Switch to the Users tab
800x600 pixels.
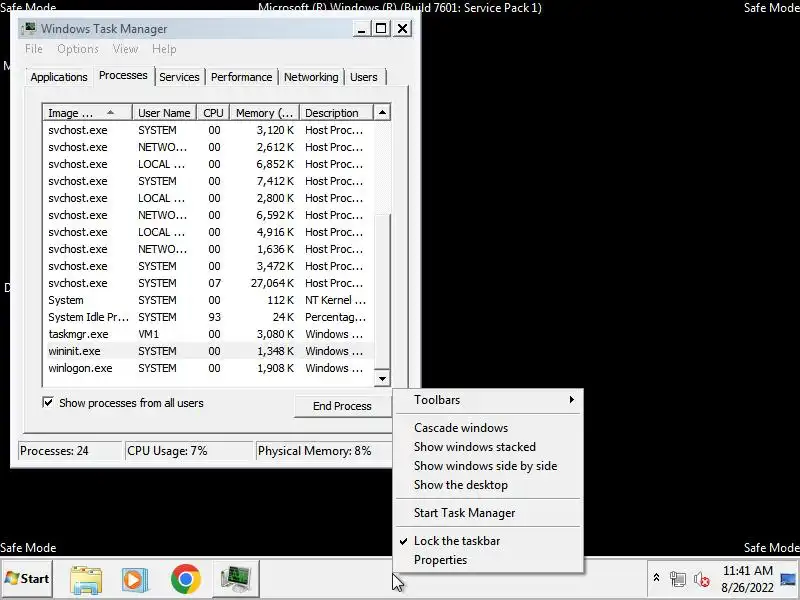tap(364, 77)
